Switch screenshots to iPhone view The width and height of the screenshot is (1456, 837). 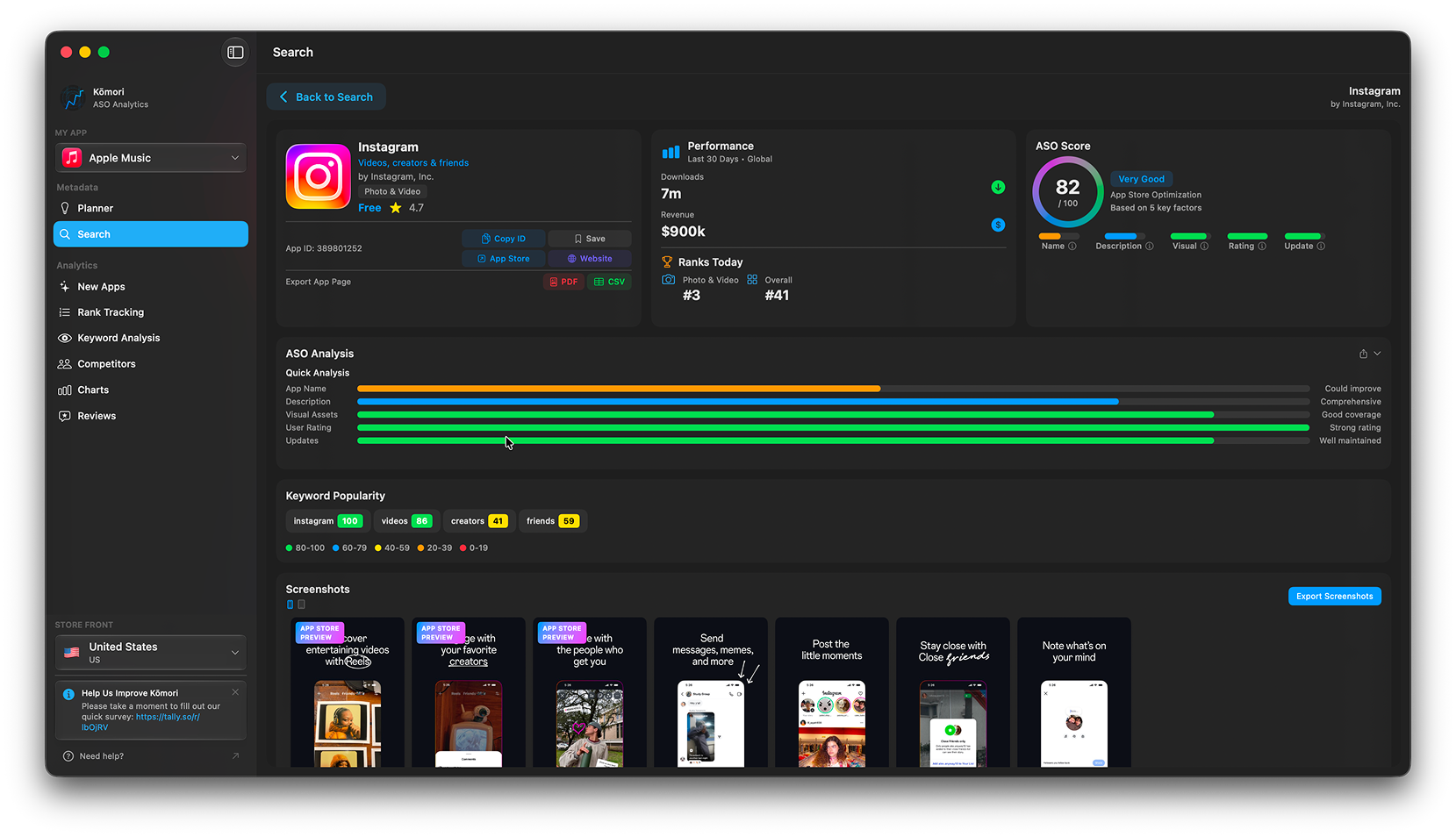tap(290, 604)
